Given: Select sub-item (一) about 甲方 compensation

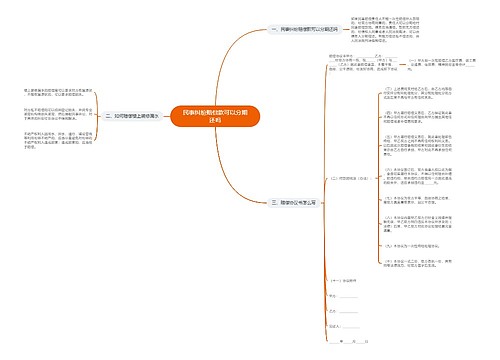Looking at the screenshot, I should pyautogui.click(x=442, y=65).
